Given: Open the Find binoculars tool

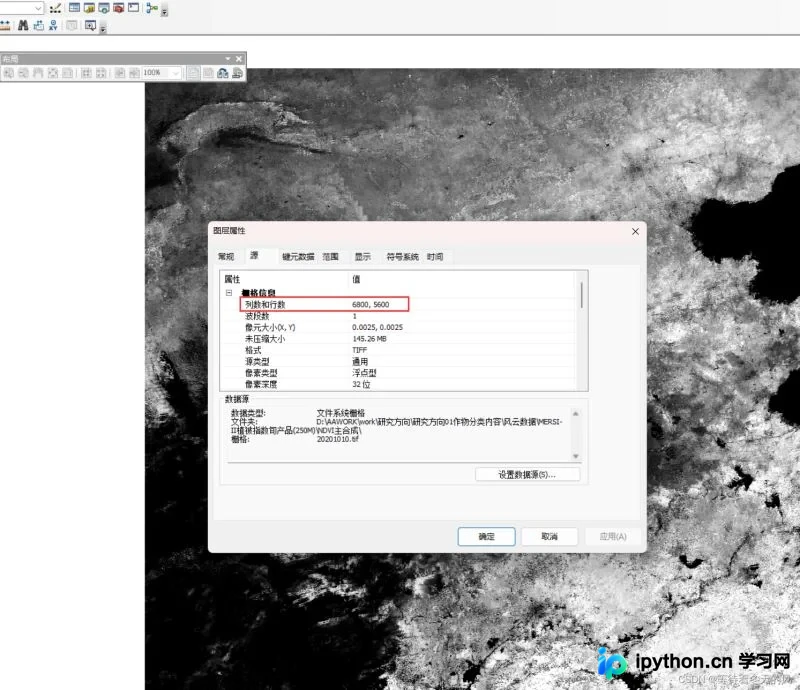Looking at the screenshot, I should [x=23, y=25].
